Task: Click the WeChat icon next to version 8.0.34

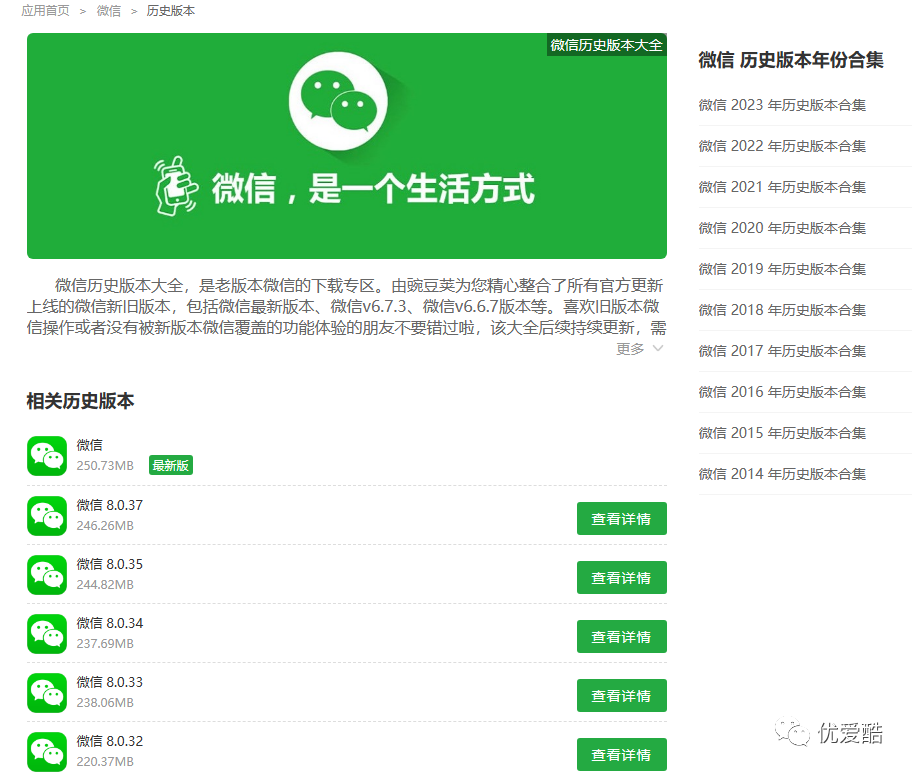Action: [47, 636]
